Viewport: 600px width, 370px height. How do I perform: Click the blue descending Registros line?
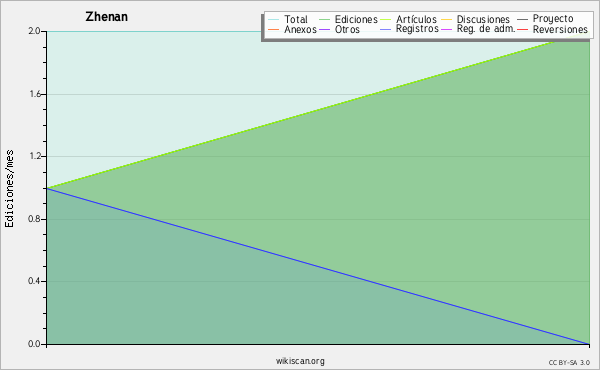point(318,266)
